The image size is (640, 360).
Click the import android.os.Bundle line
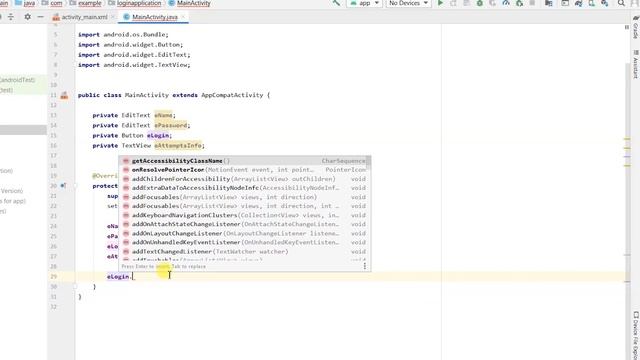pyautogui.click(x=123, y=35)
